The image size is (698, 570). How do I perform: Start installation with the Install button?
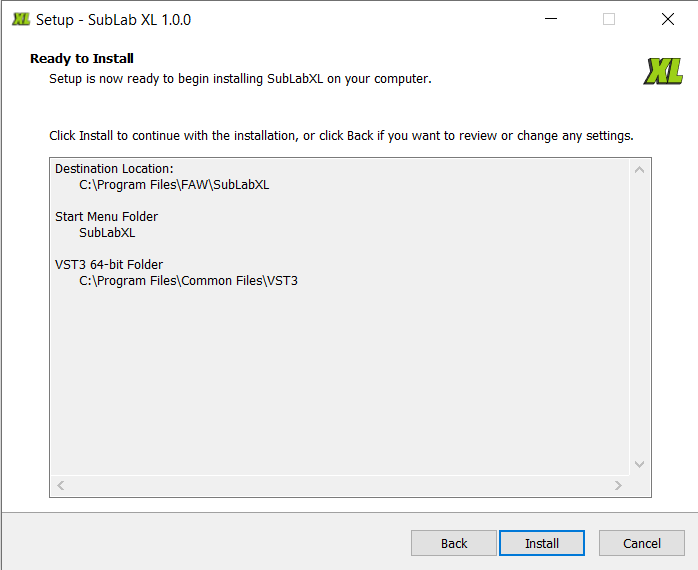[x=542, y=543]
